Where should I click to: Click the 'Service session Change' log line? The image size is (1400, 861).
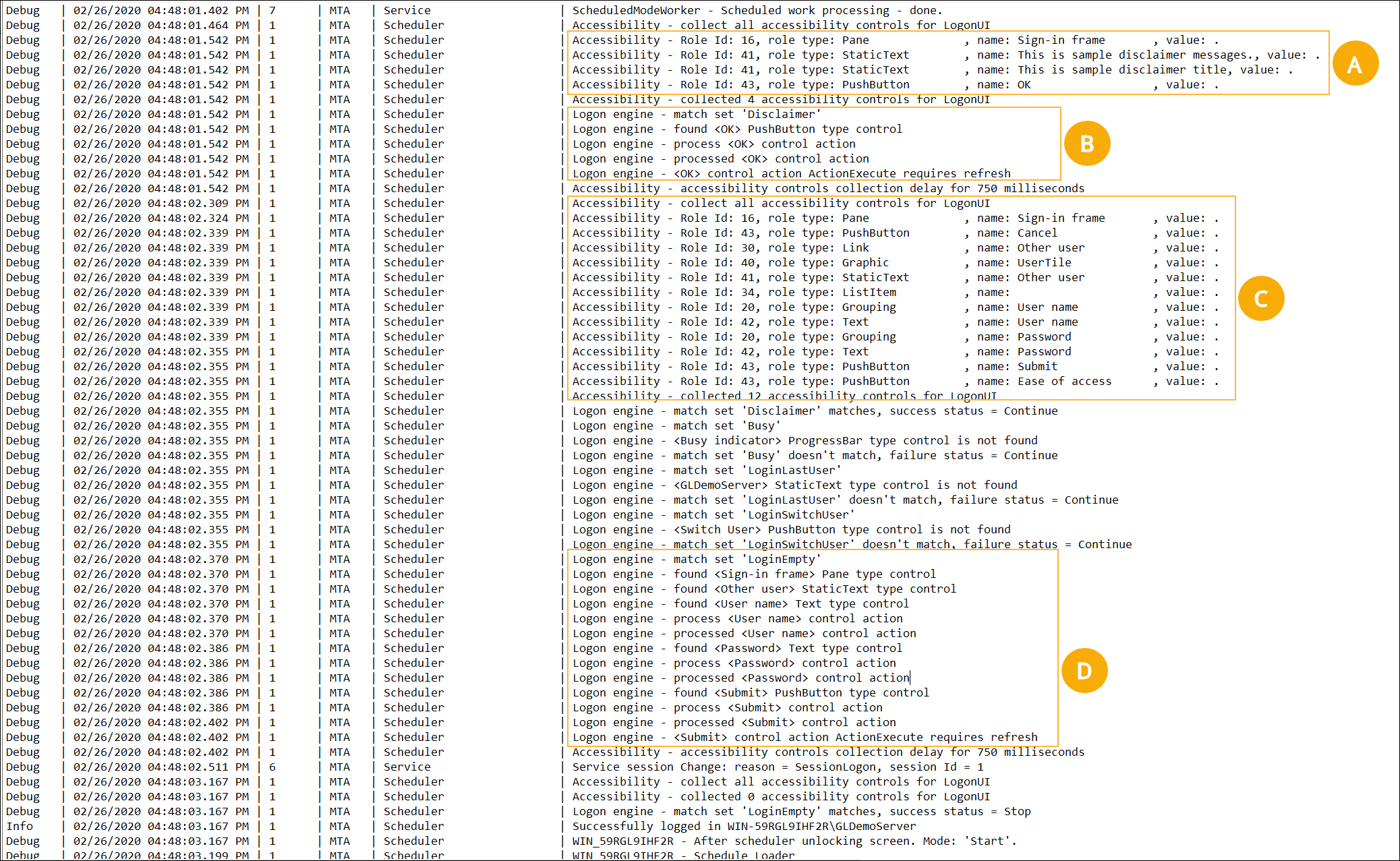coord(778,767)
